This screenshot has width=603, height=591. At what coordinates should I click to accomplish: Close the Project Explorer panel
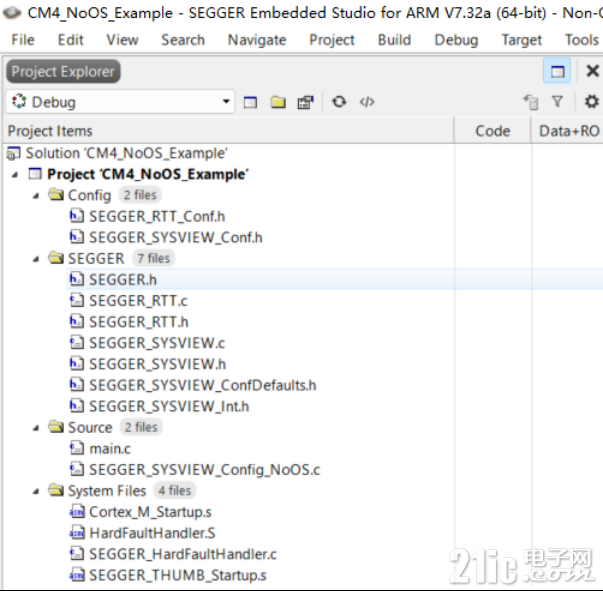click(x=592, y=71)
